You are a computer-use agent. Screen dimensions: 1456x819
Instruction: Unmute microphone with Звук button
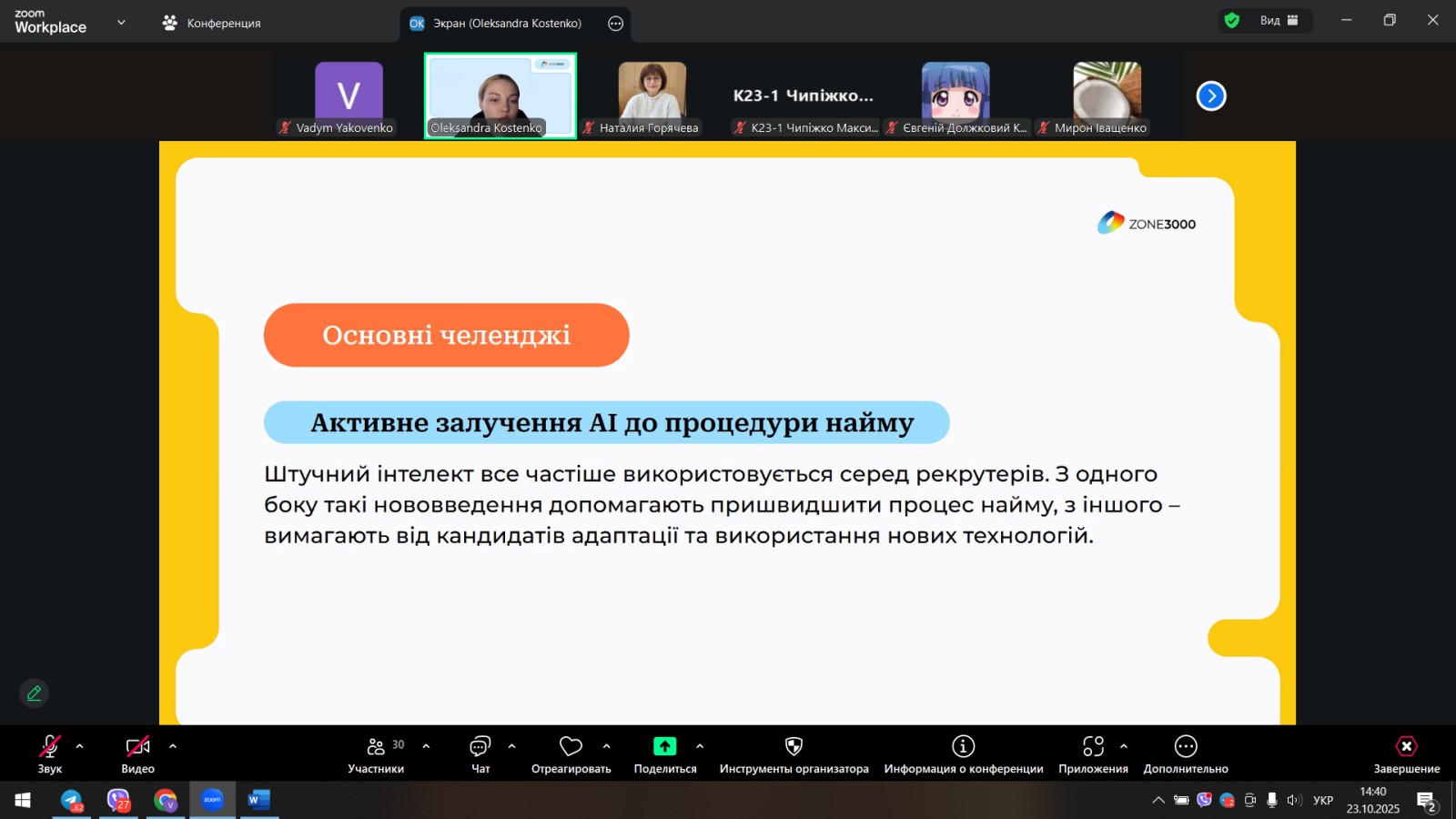coord(49,747)
